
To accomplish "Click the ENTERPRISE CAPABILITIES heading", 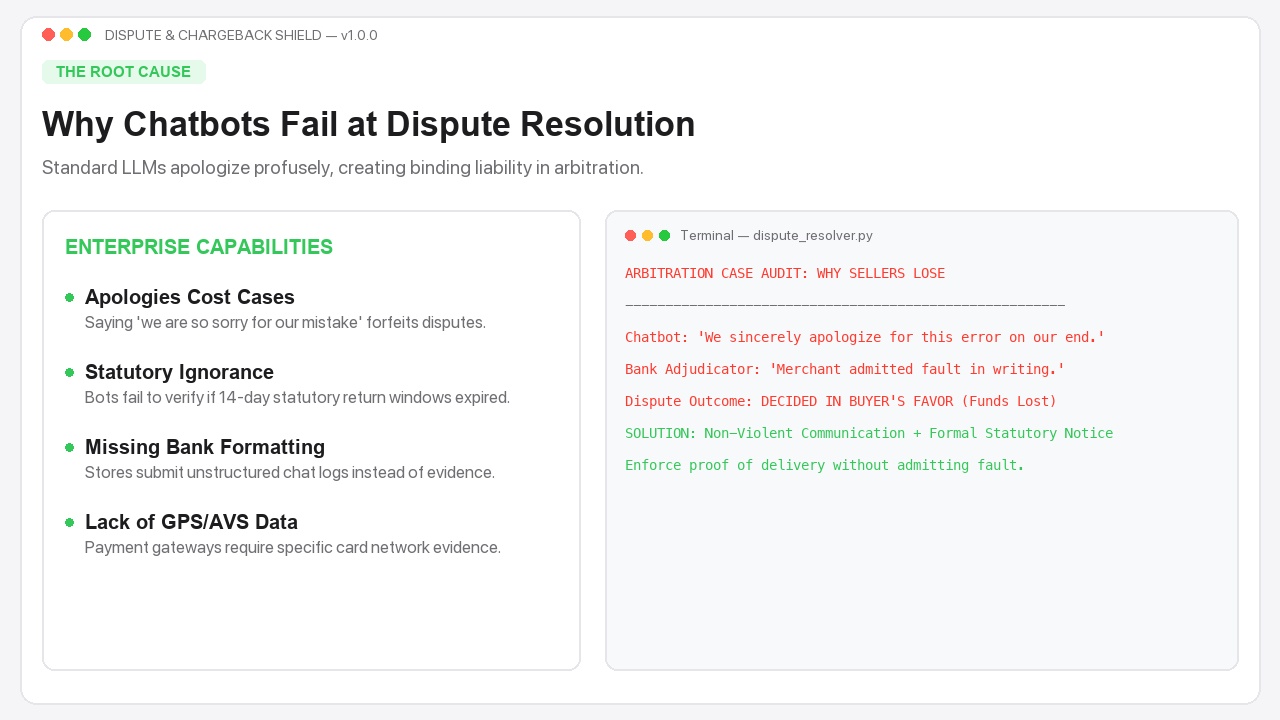I will click(199, 247).
